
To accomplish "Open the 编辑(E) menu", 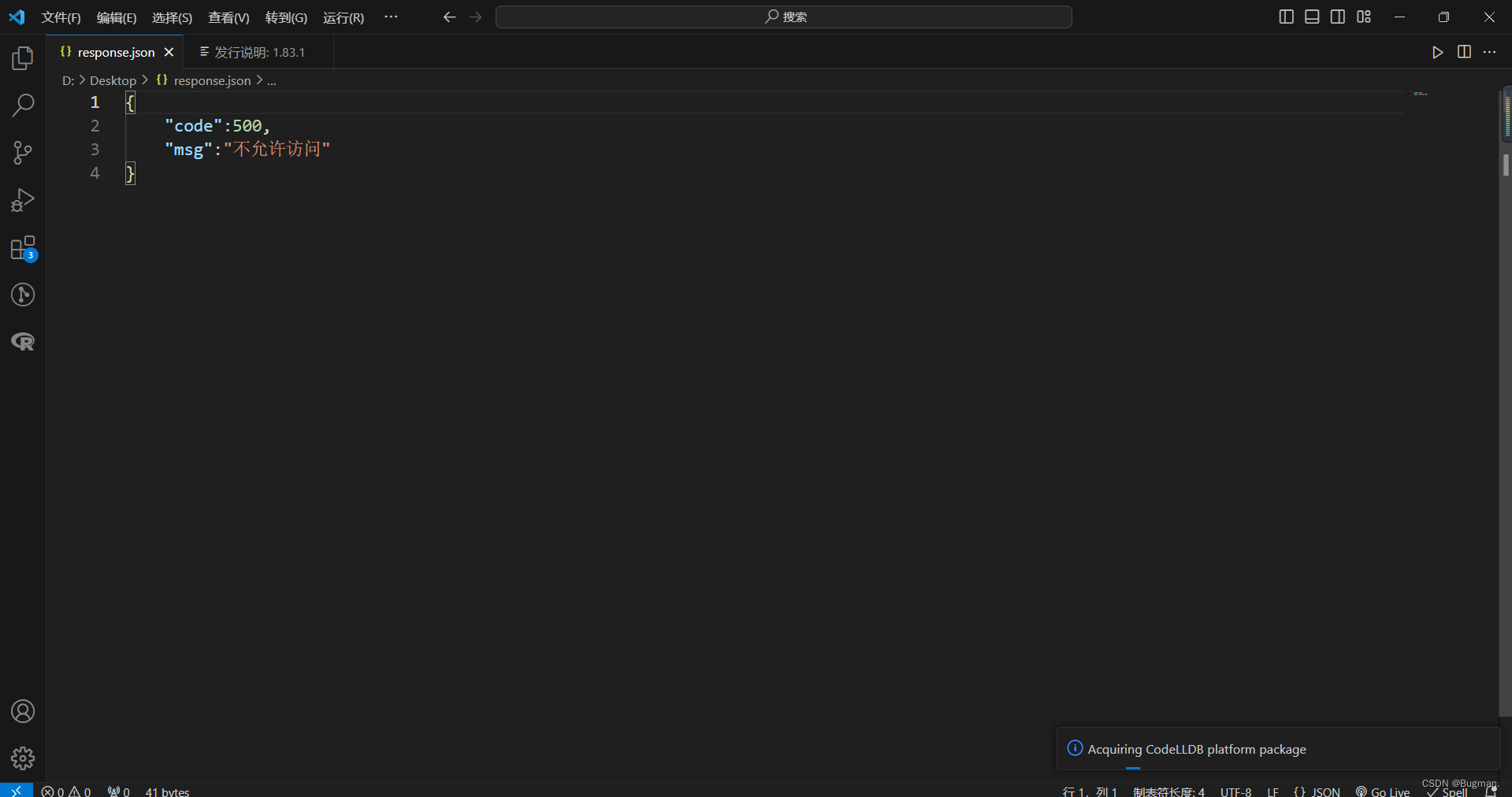I will pos(117,17).
